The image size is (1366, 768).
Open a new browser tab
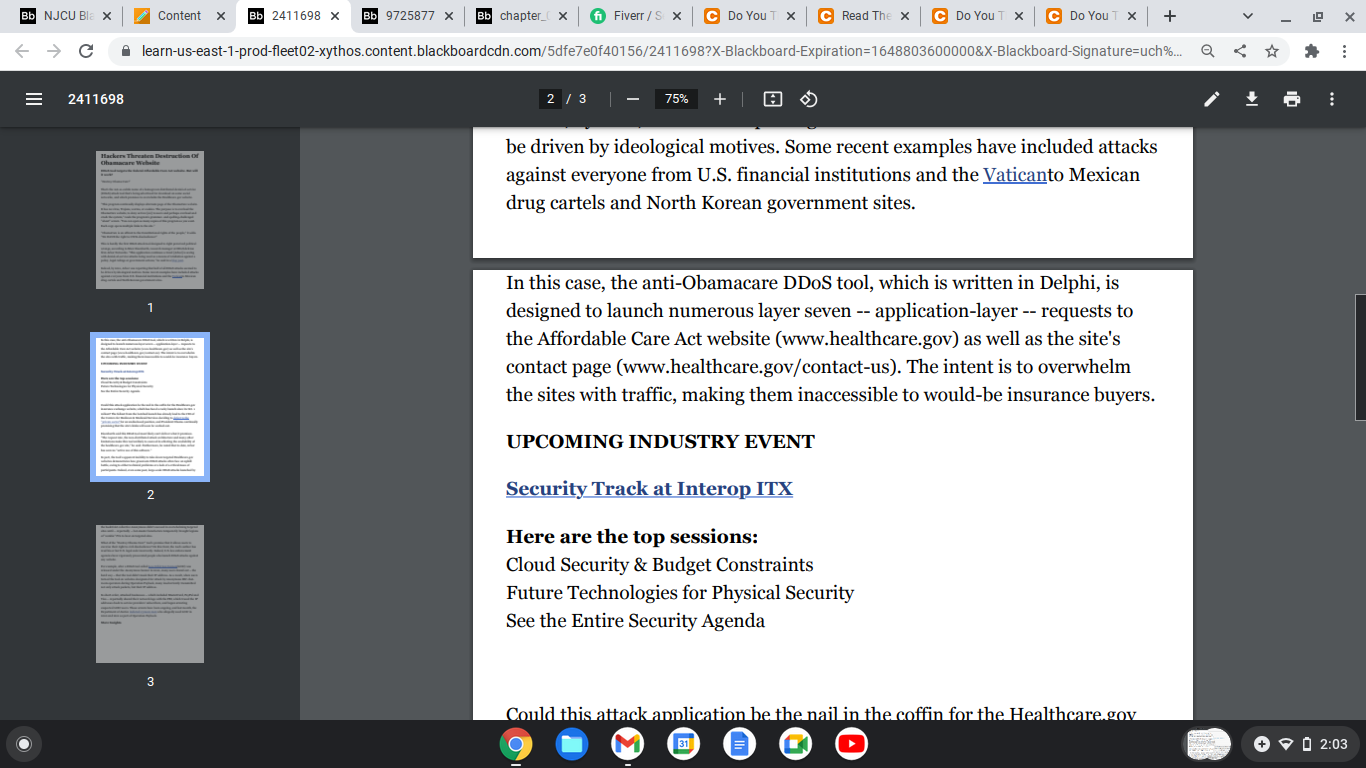(x=1170, y=16)
